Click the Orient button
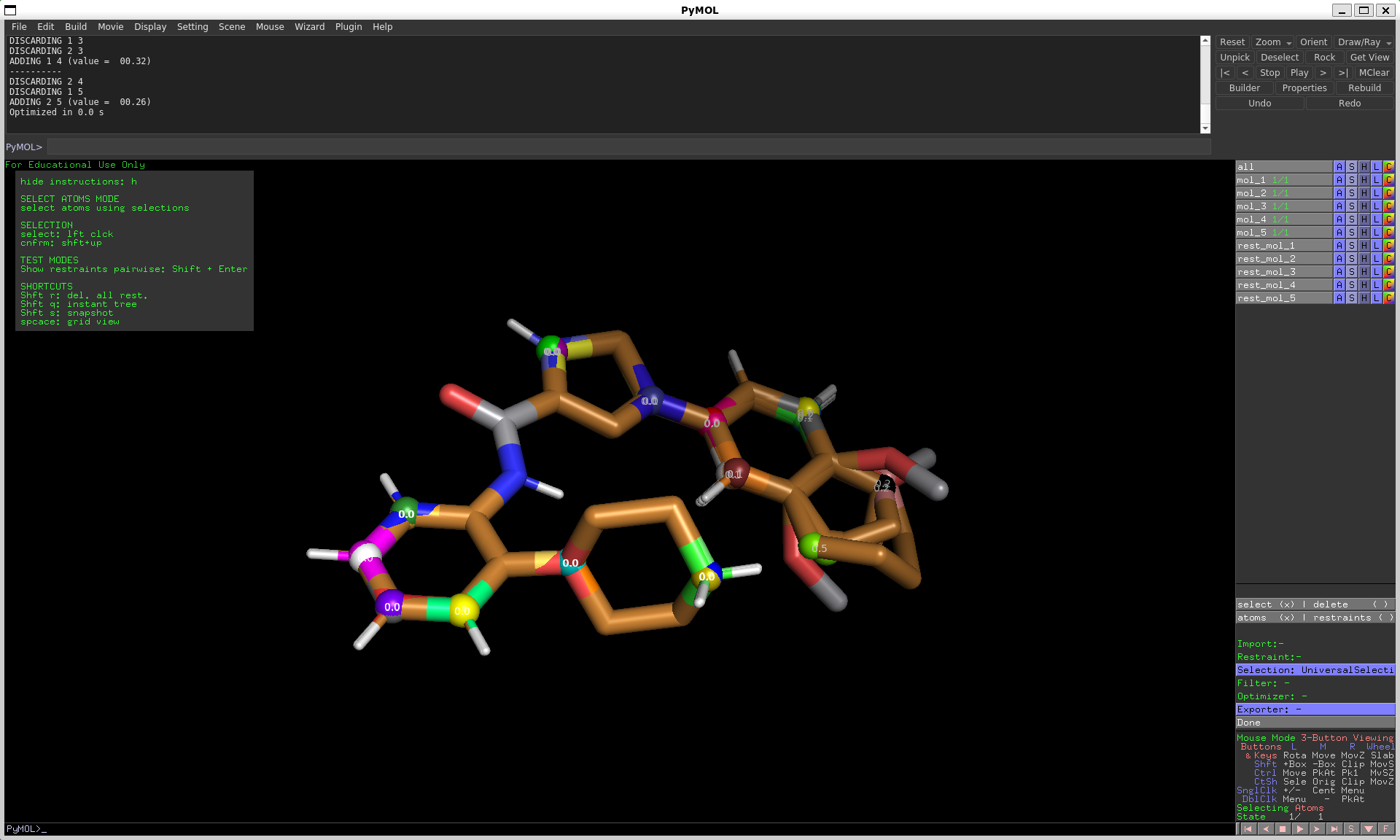Screen dimensions: 1400x840 1313,42
